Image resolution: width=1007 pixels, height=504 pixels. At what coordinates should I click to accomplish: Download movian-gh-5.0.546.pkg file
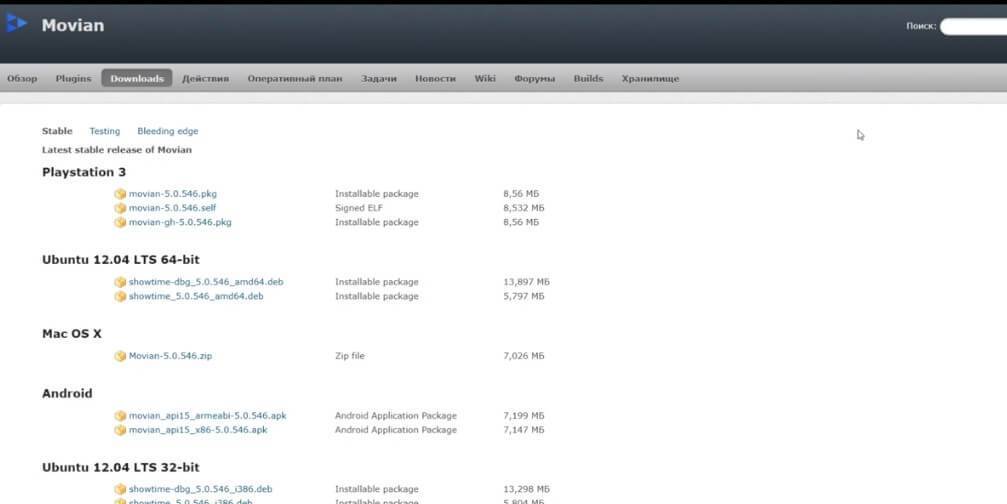pos(180,222)
